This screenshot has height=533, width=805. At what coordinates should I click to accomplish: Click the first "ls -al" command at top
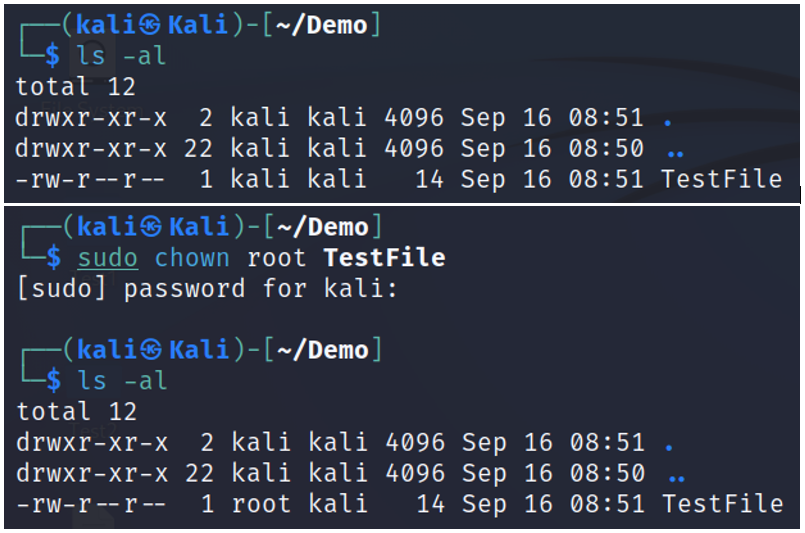[x=122, y=56]
